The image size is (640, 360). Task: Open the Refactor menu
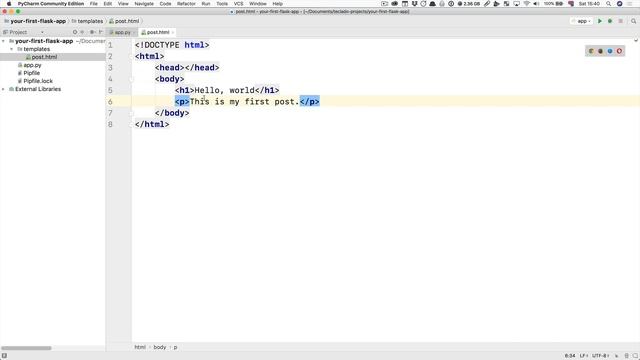(186, 4)
